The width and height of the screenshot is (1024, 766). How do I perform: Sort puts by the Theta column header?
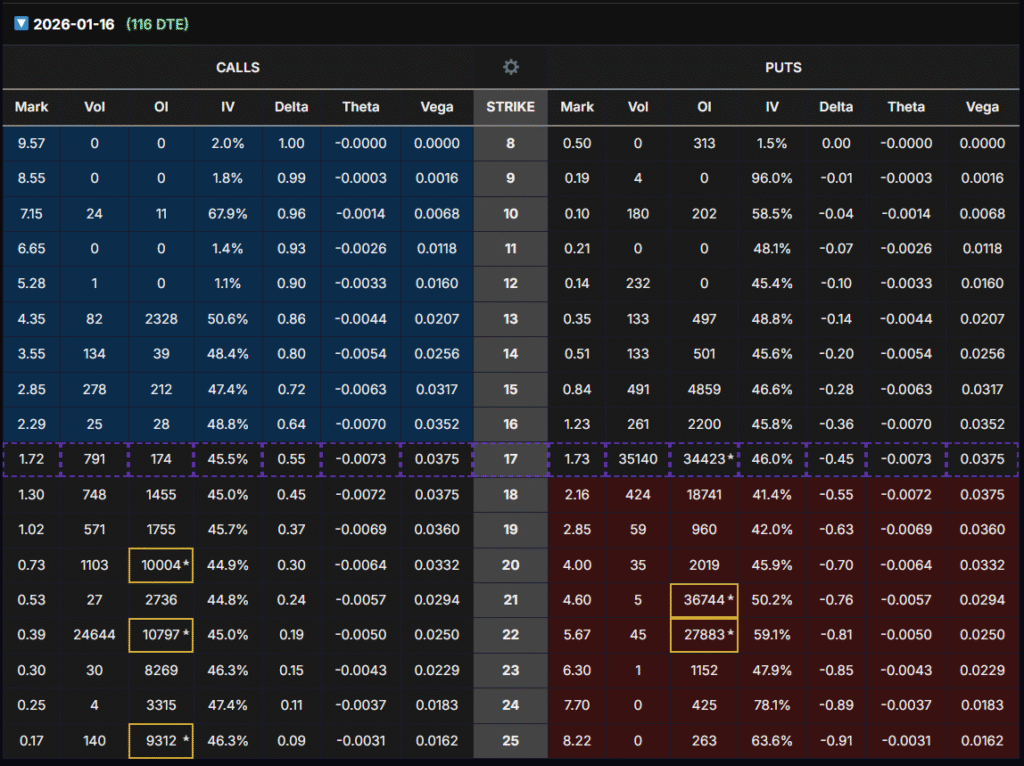coord(906,107)
